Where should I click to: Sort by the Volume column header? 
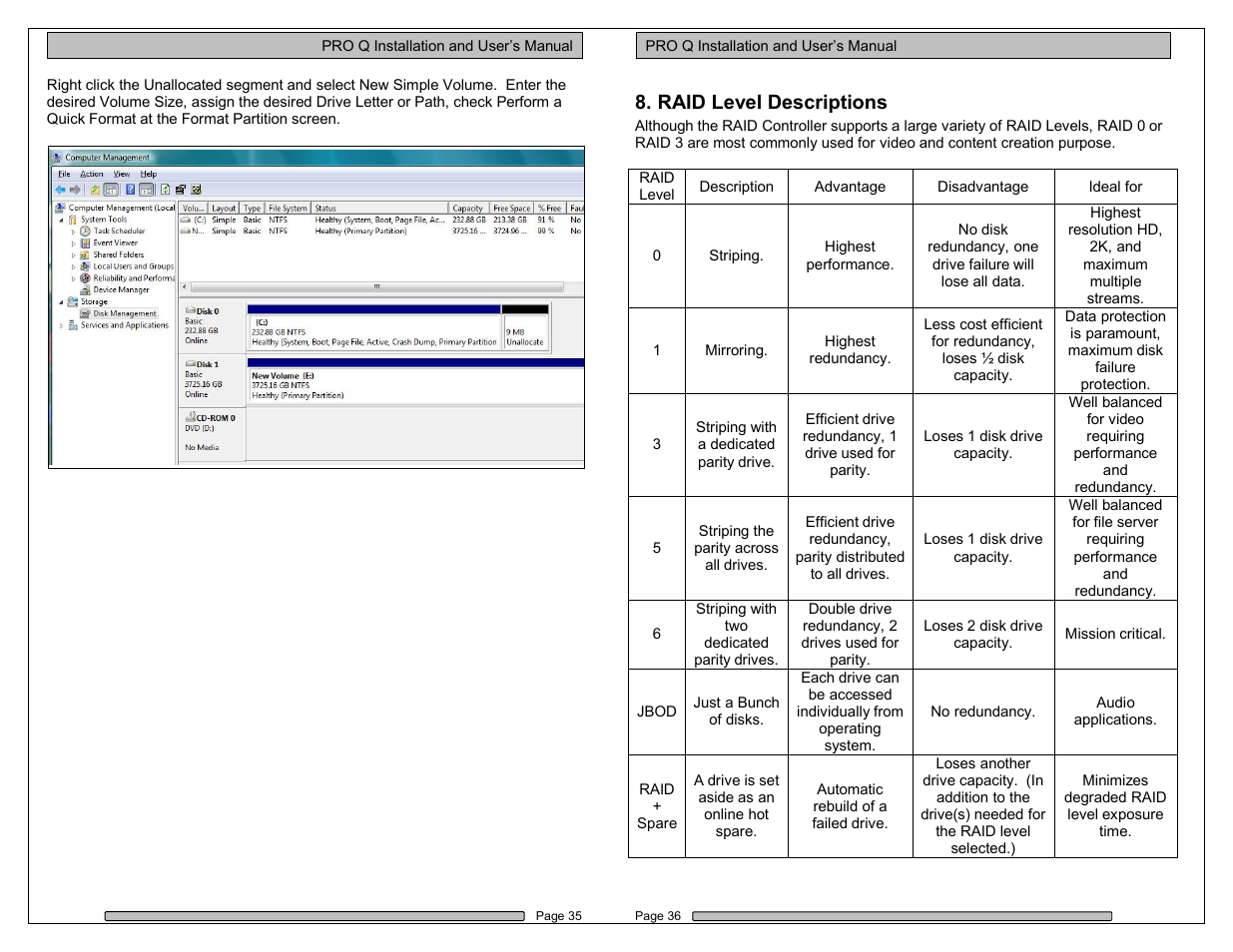coord(193,209)
